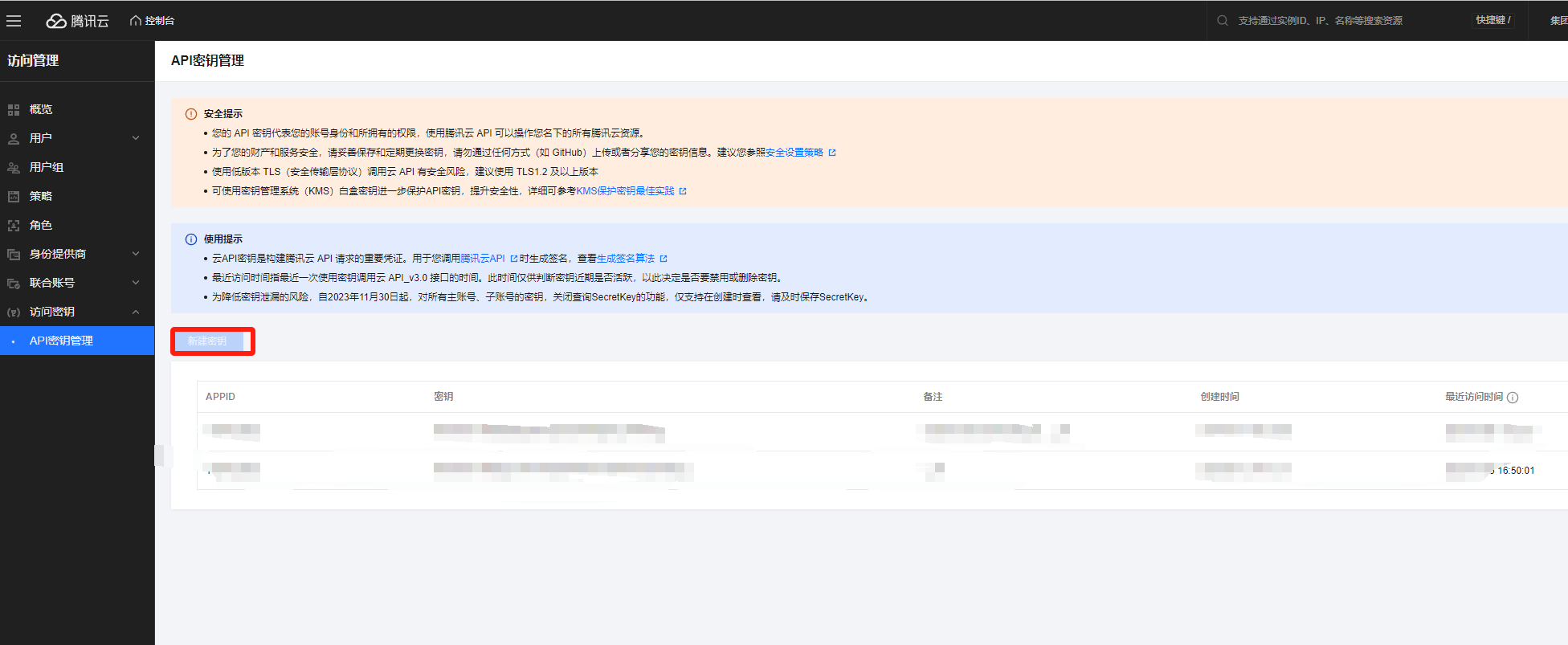The image size is (1568, 645).
Task: Expand the 联合账号 submenu
Action: tap(136, 283)
